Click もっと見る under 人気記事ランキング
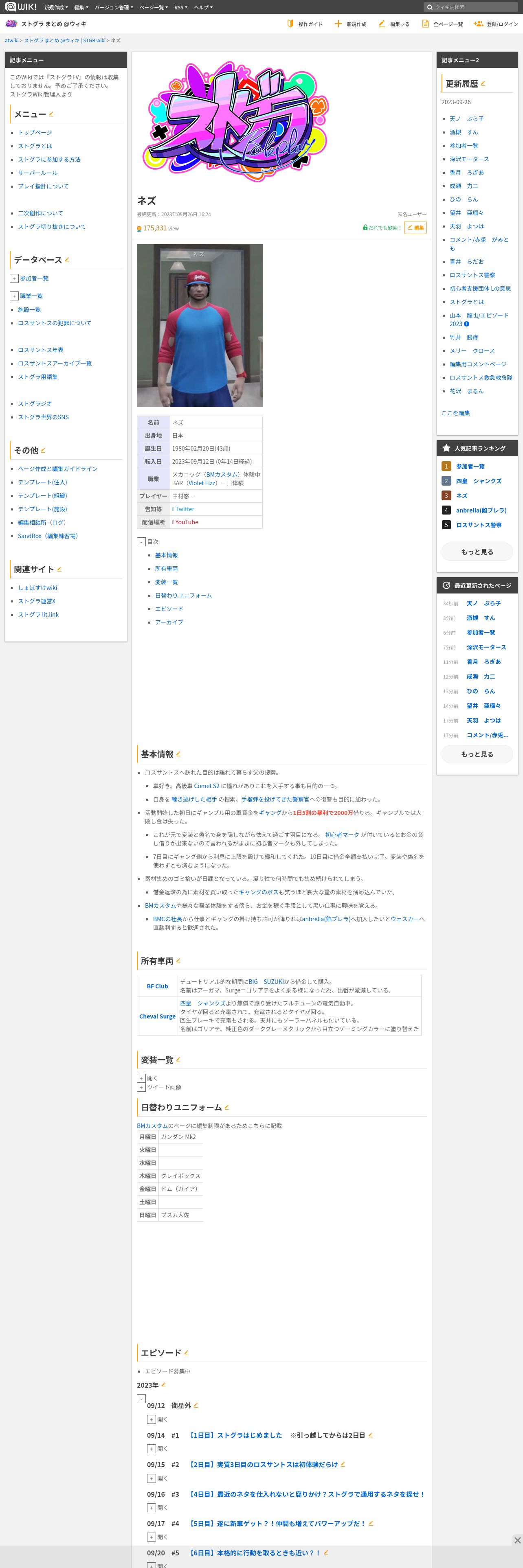Screen dimensions: 523x1568 [477, 552]
